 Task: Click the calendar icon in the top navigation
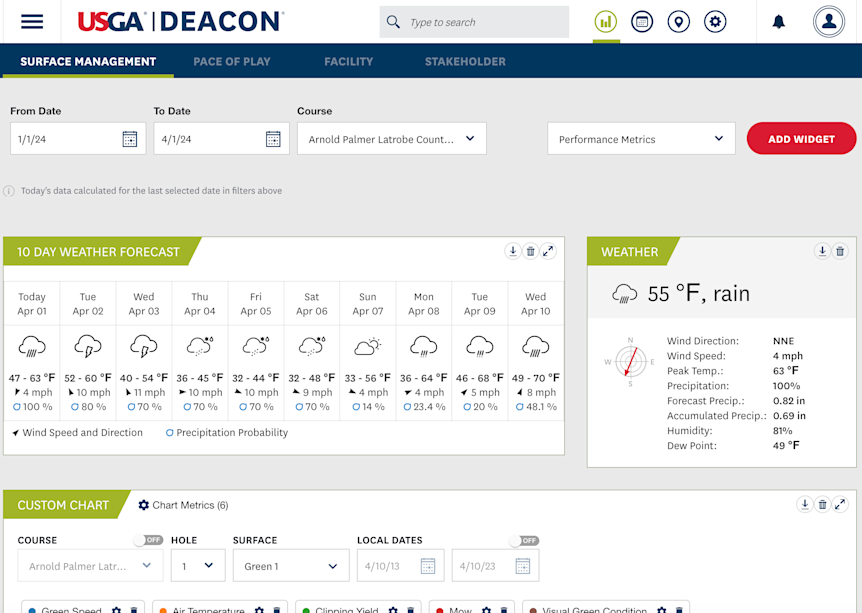pos(641,21)
